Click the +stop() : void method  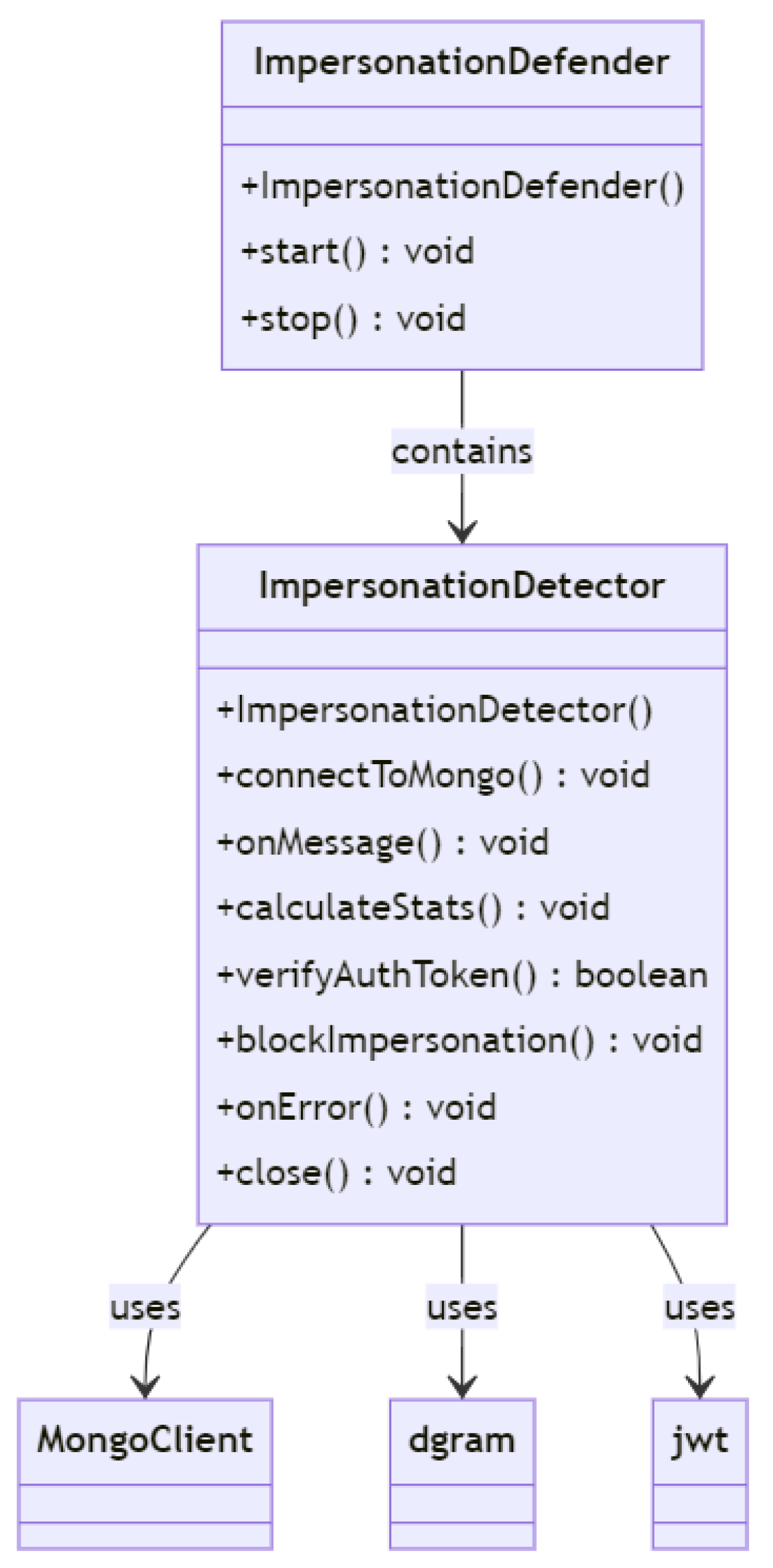pyautogui.click(x=353, y=319)
